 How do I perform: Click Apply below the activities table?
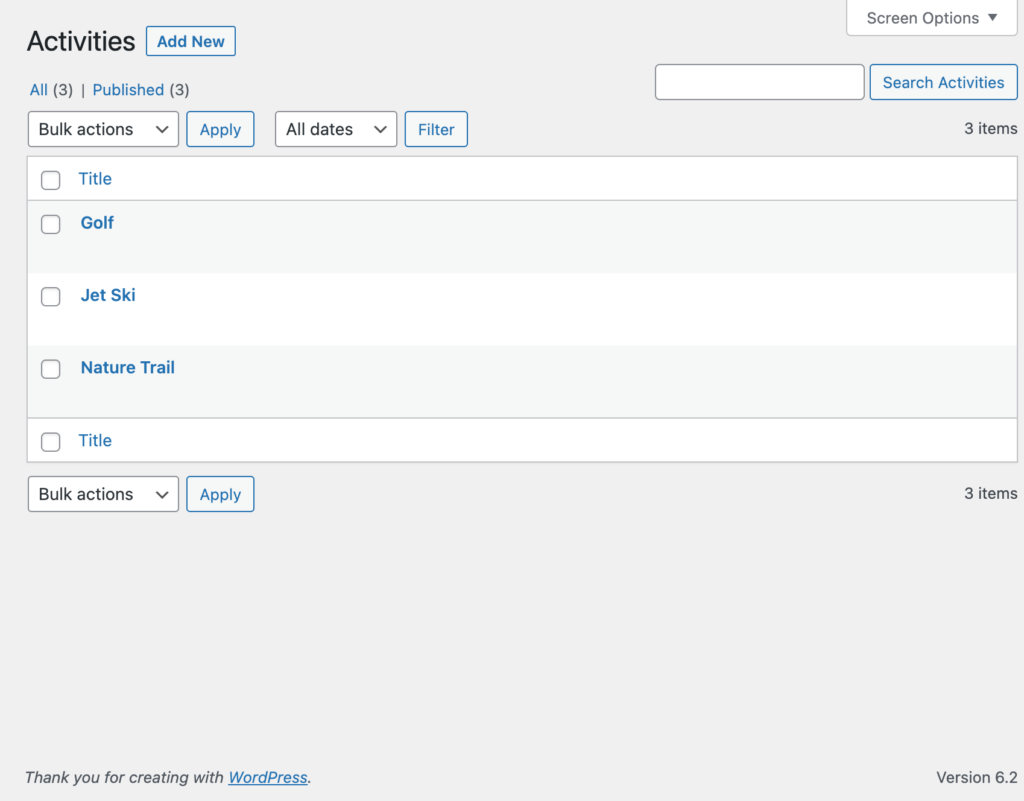220,493
